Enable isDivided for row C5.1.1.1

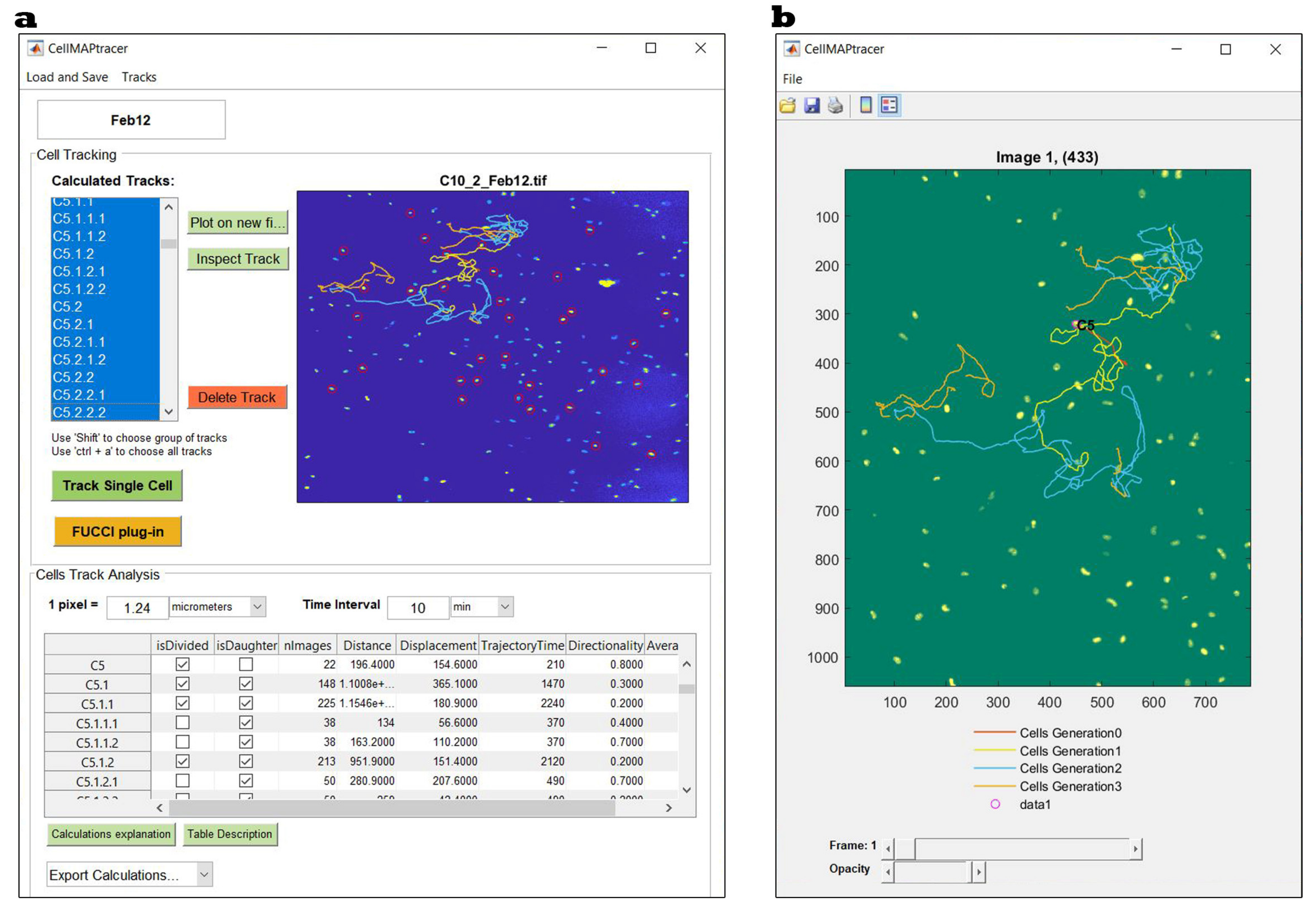point(182,723)
